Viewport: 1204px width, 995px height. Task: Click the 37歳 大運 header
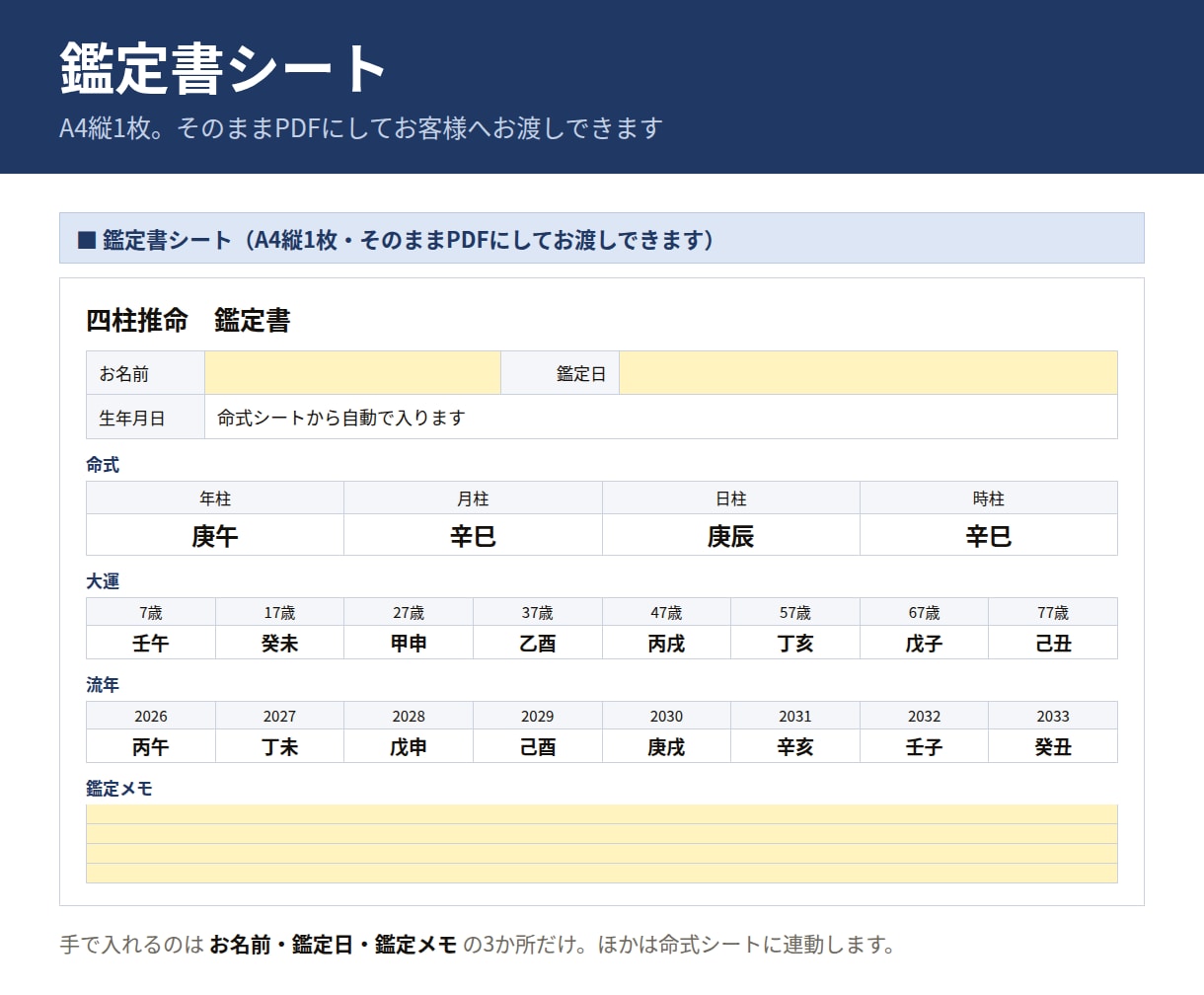(x=538, y=612)
